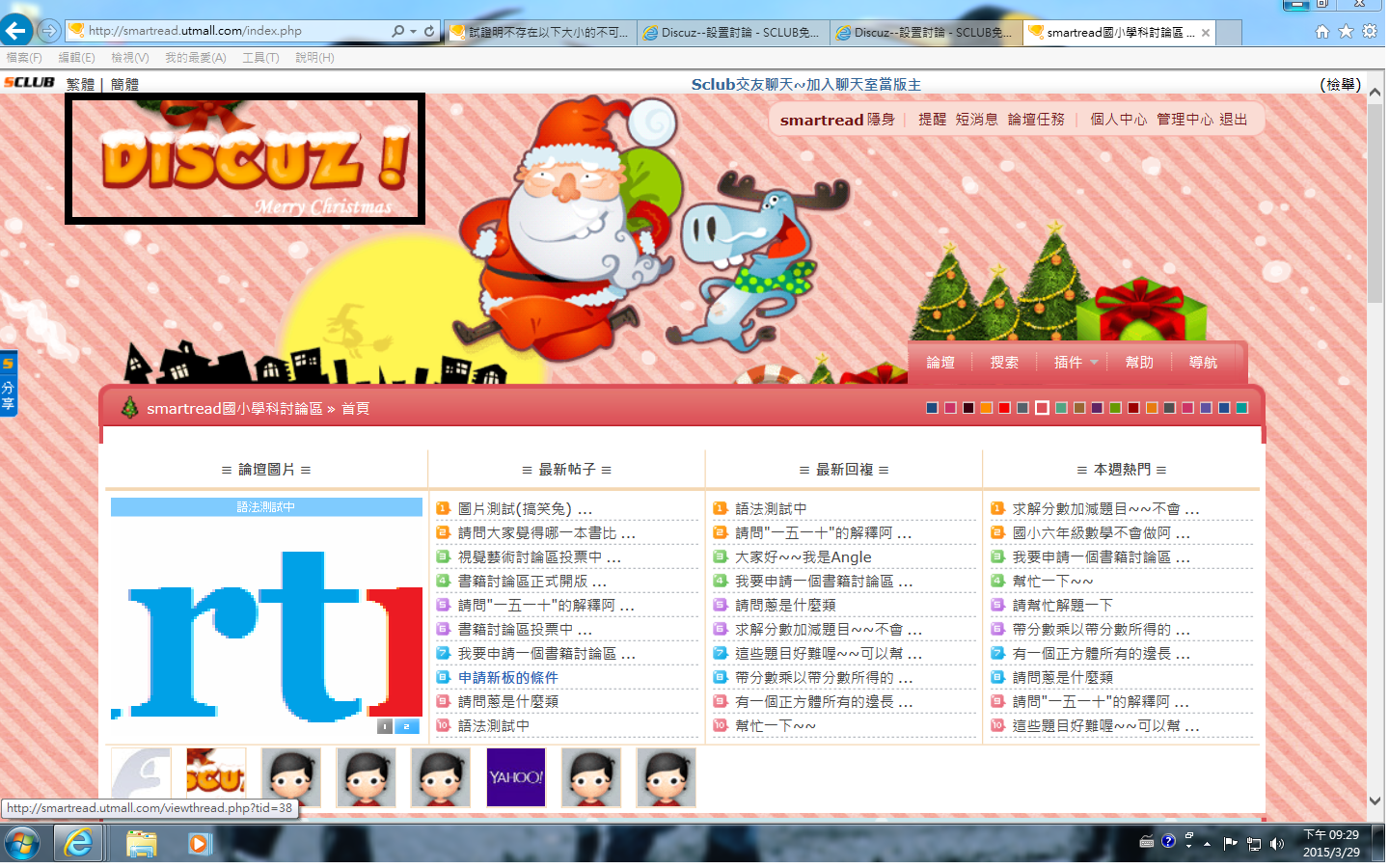Expand the address bar dropdown arrow

(413, 31)
